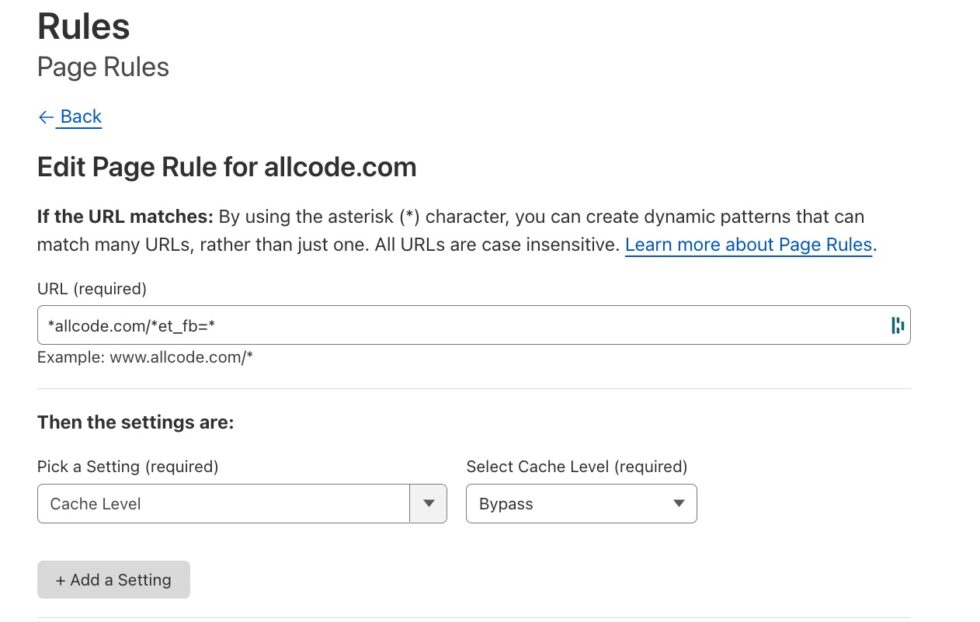Open the Select Cache Level dropdown
The height and width of the screenshot is (622, 980).
click(580, 503)
